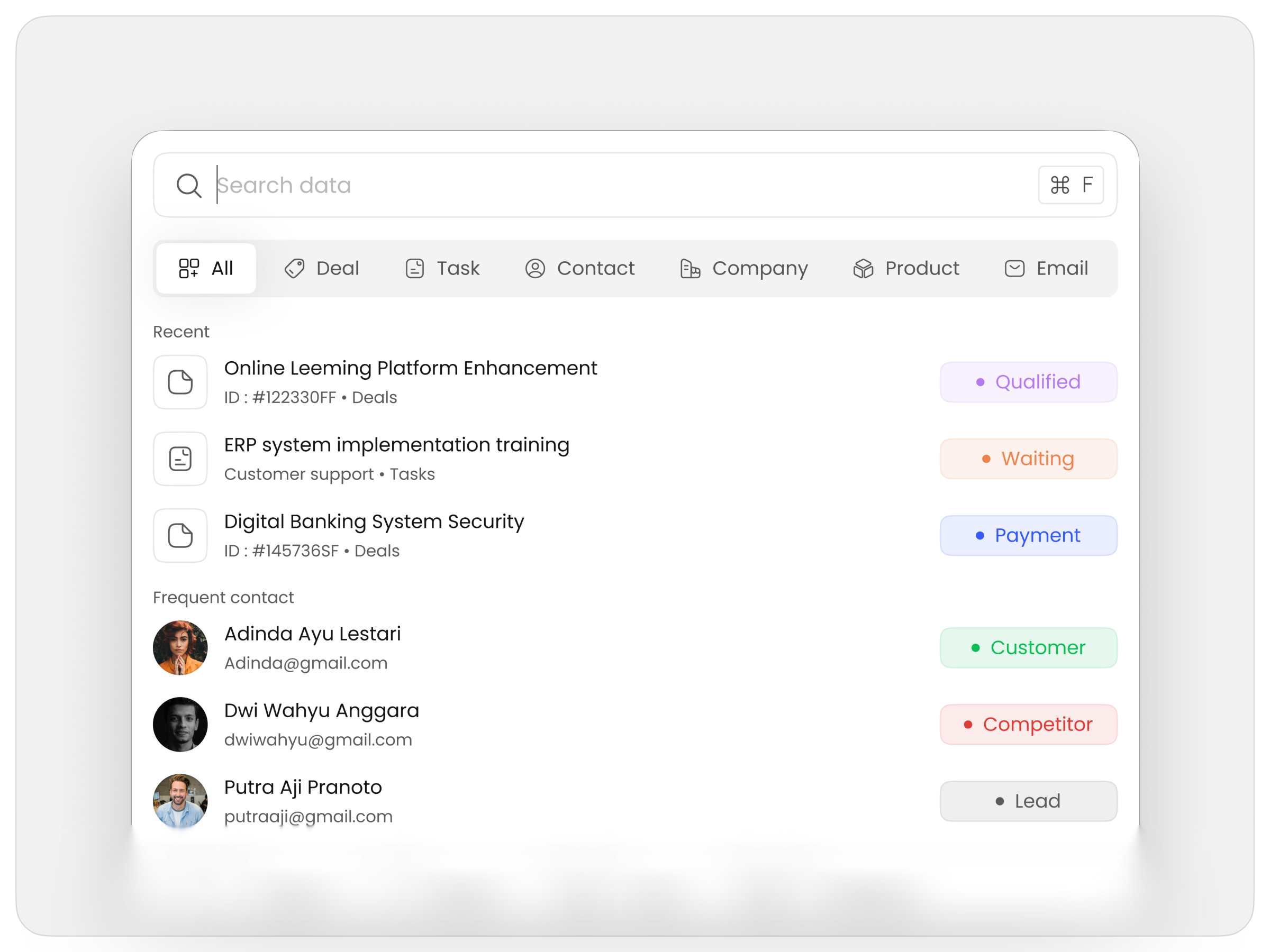Select the Product box icon
The image size is (1270, 952).
(863, 268)
